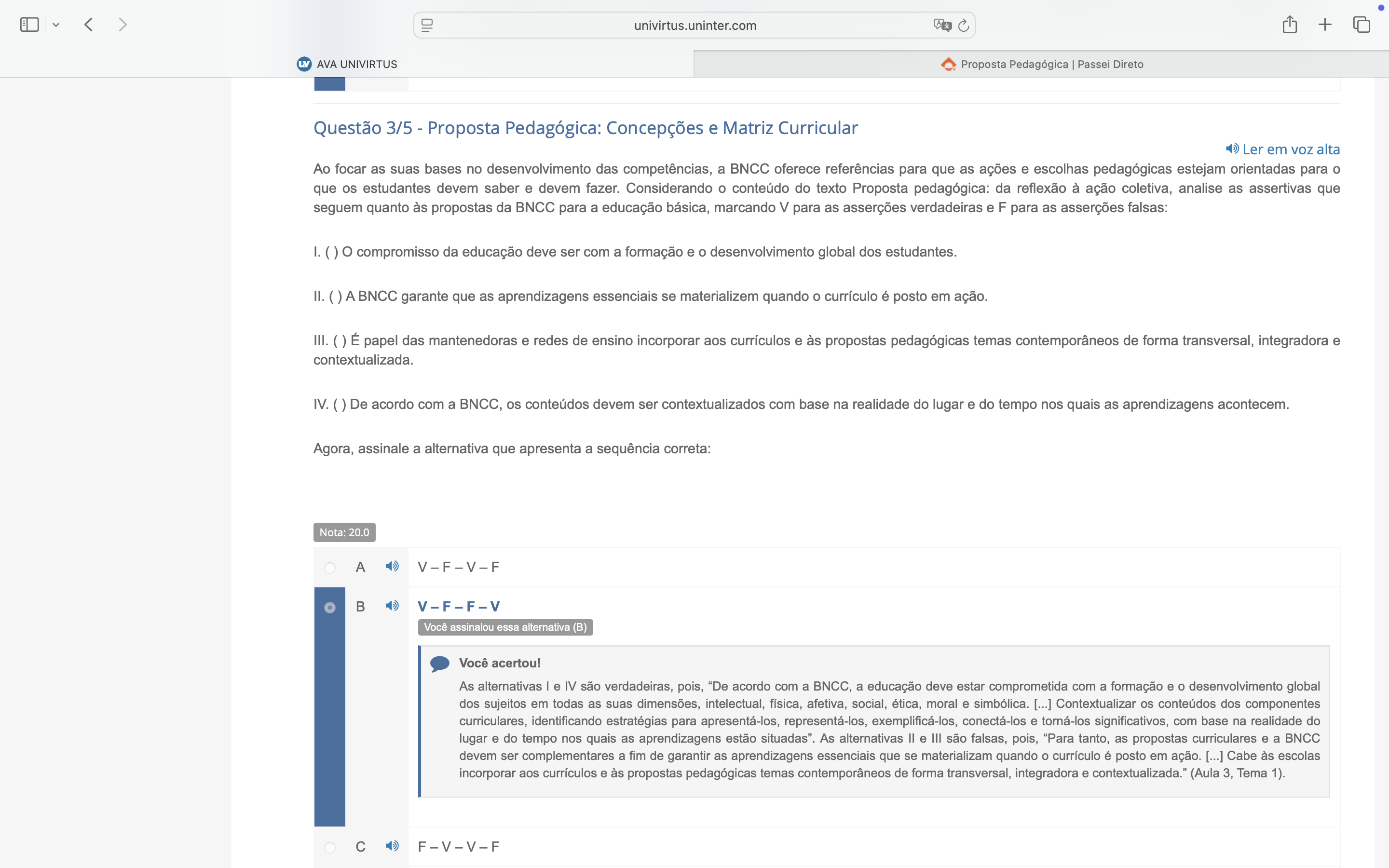Viewport: 1389px width, 868px height.
Task: Open the page settings reader icon in address bar
Action: pos(427,25)
